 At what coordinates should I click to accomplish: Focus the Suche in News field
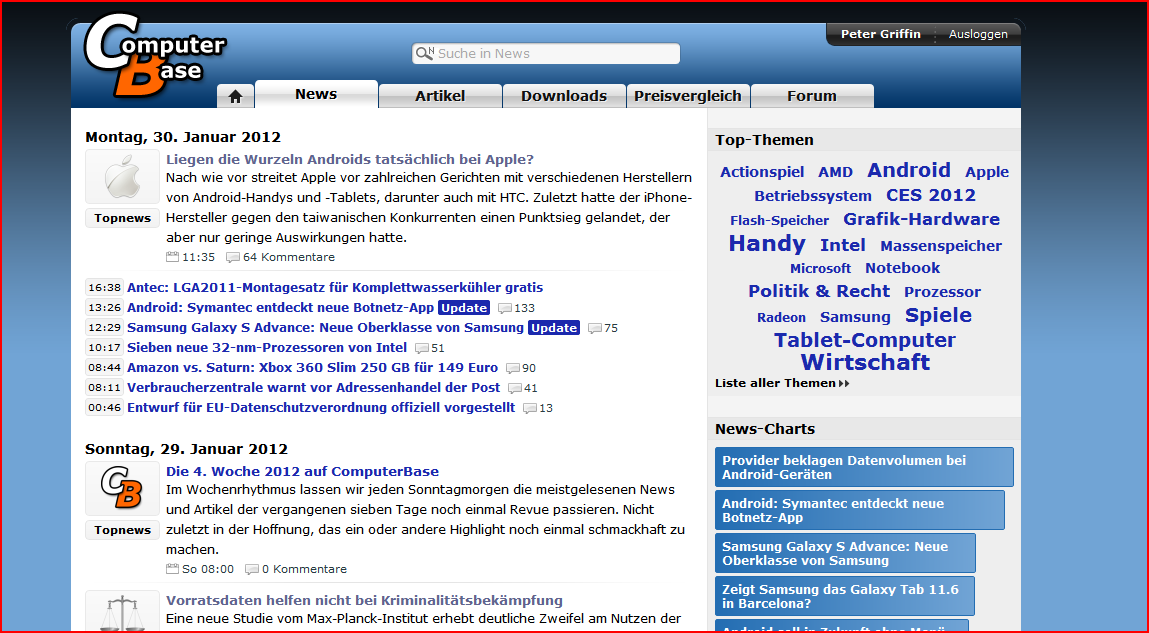tap(546, 53)
